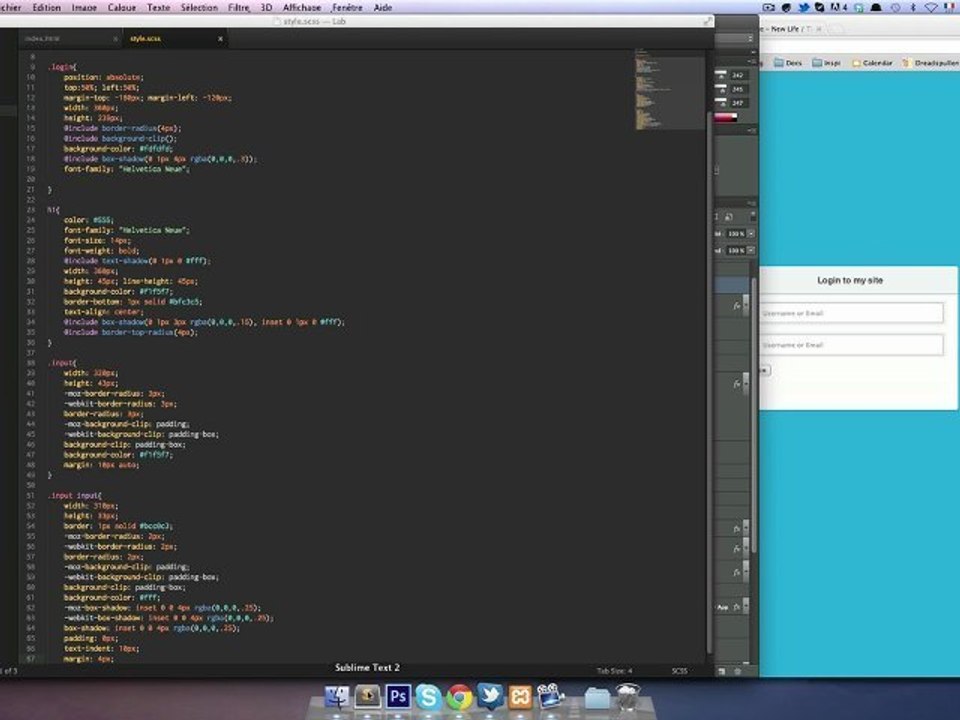Open the fill 100% dropdown arrow
960x720 pixels.
coord(751,250)
